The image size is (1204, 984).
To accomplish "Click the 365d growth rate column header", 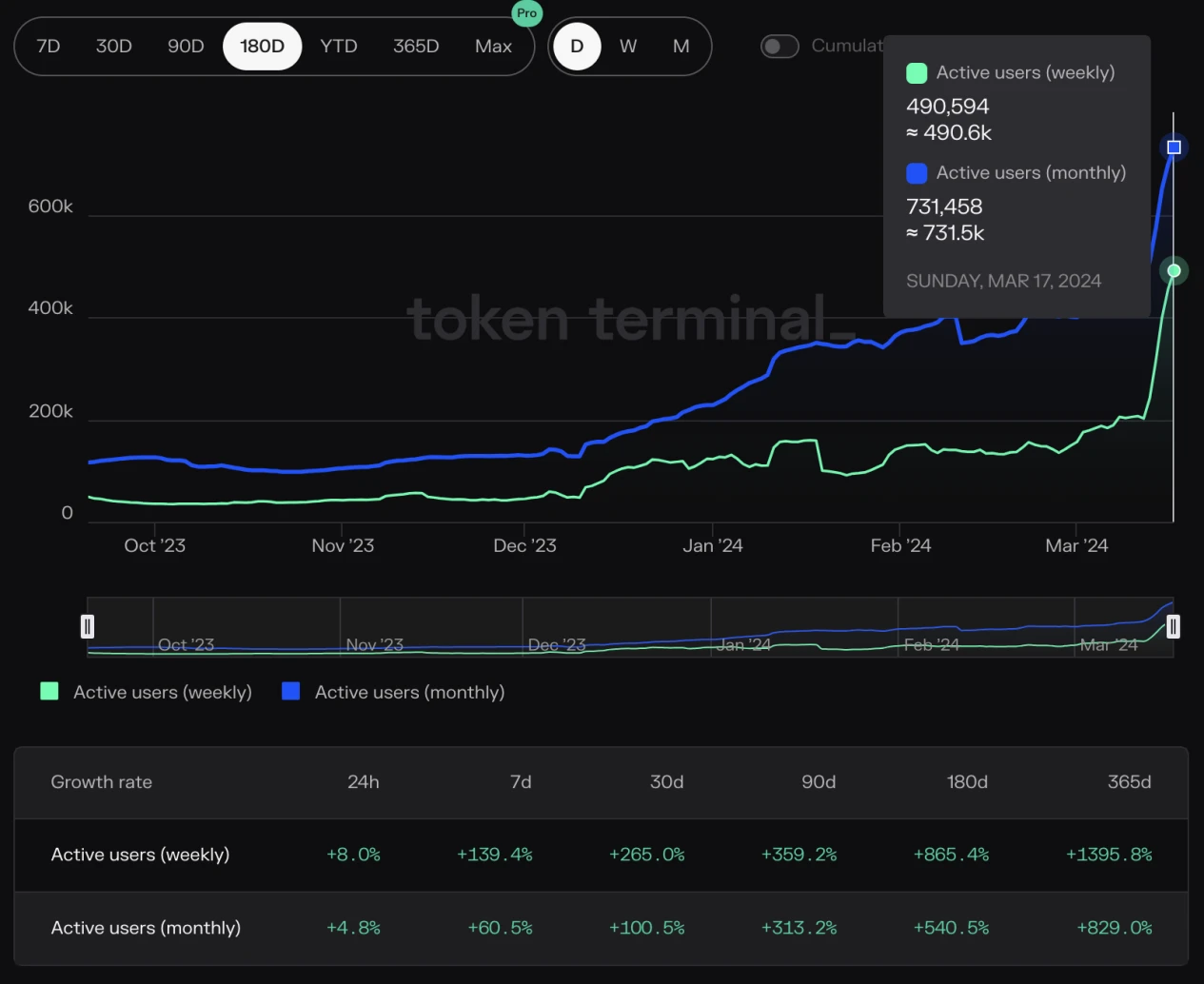I will click(1129, 781).
